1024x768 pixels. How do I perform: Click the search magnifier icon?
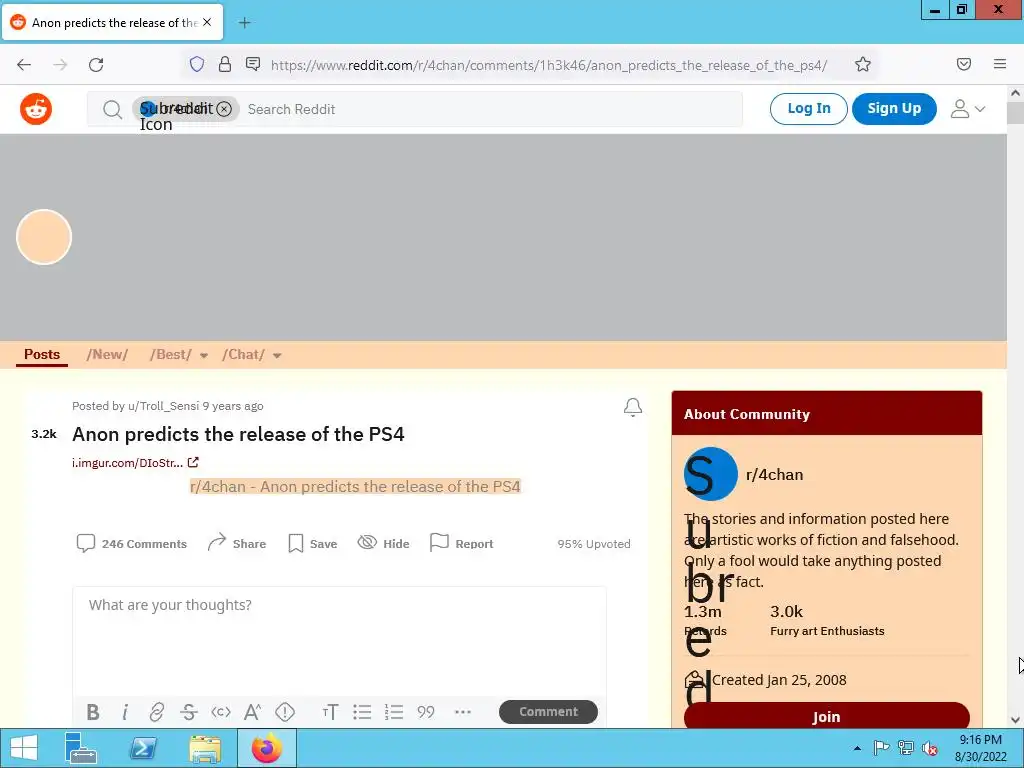(x=112, y=109)
